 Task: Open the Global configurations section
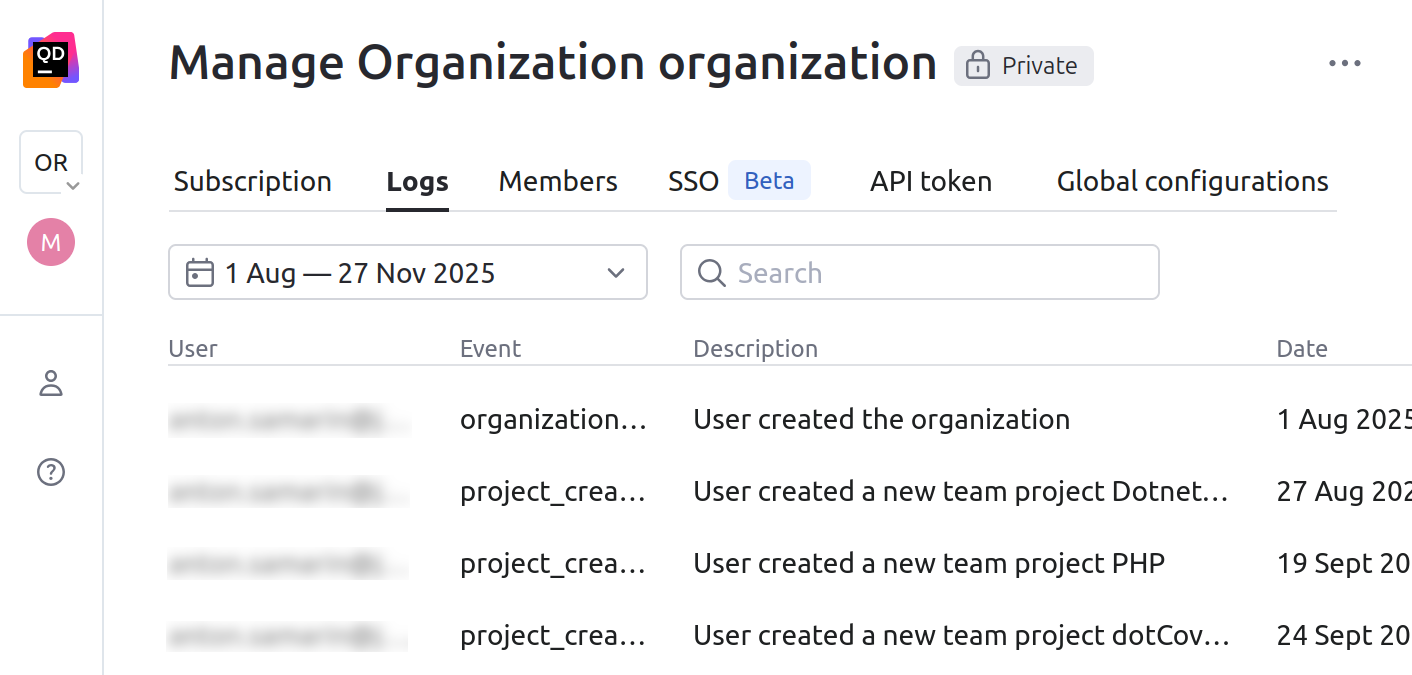pos(1192,181)
